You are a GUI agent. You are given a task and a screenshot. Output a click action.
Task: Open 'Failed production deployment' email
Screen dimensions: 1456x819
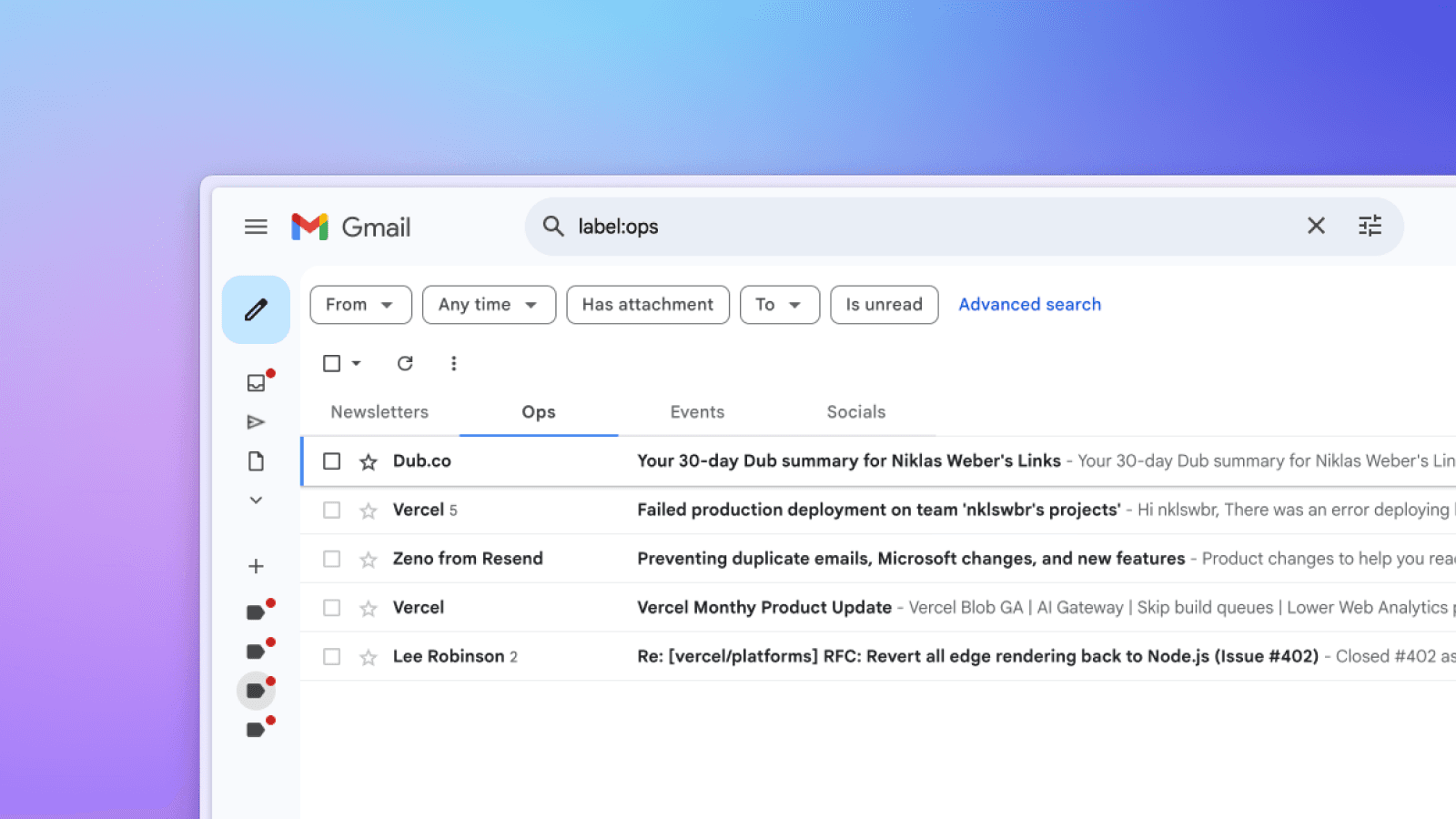coord(878,510)
